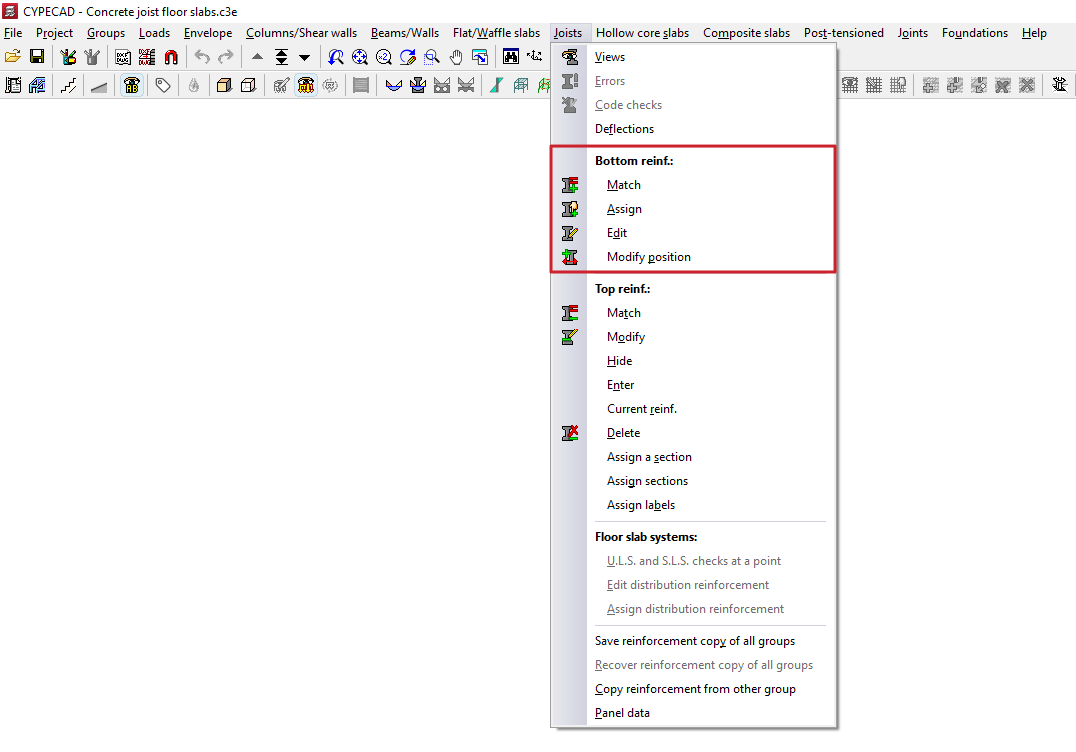Open the Loads menu
This screenshot has height=752, width=1076.
[x=154, y=33]
